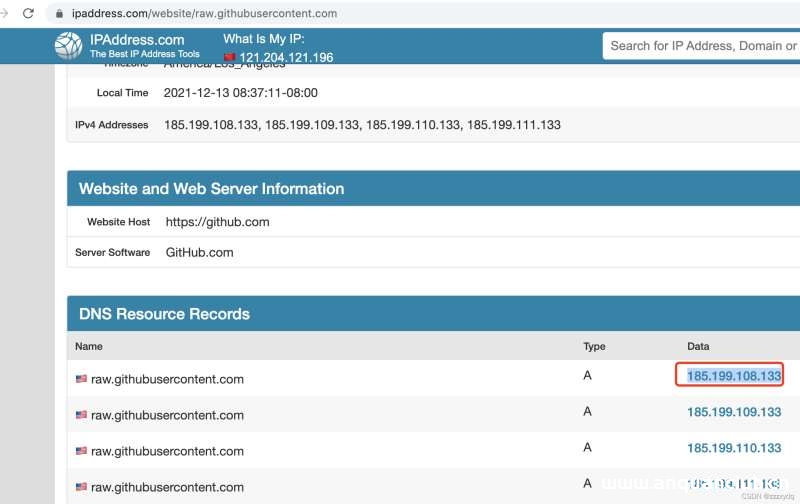The width and height of the screenshot is (800, 504).
Task: Focus the Search for IP Address field
Action: pyautogui.click(x=702, y=45)
